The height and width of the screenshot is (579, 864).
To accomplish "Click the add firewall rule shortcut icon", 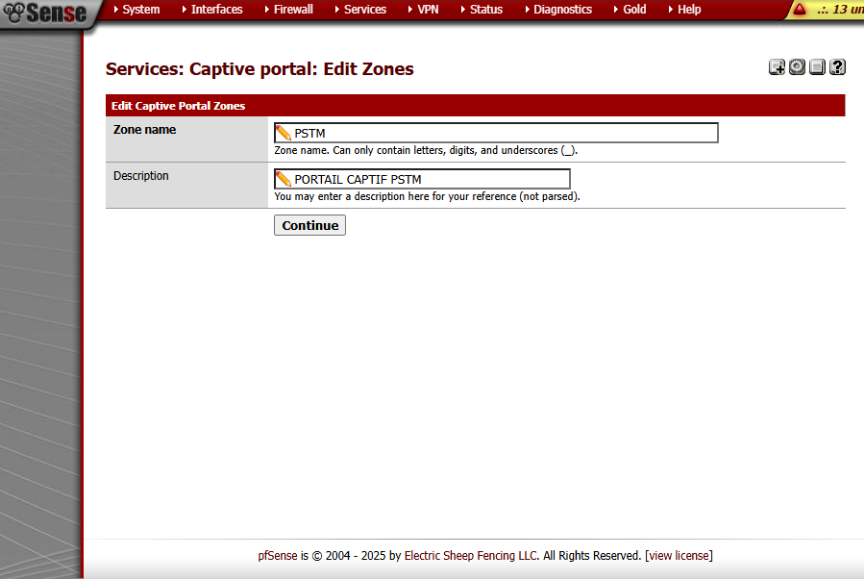I will click(x=776, y=67).
